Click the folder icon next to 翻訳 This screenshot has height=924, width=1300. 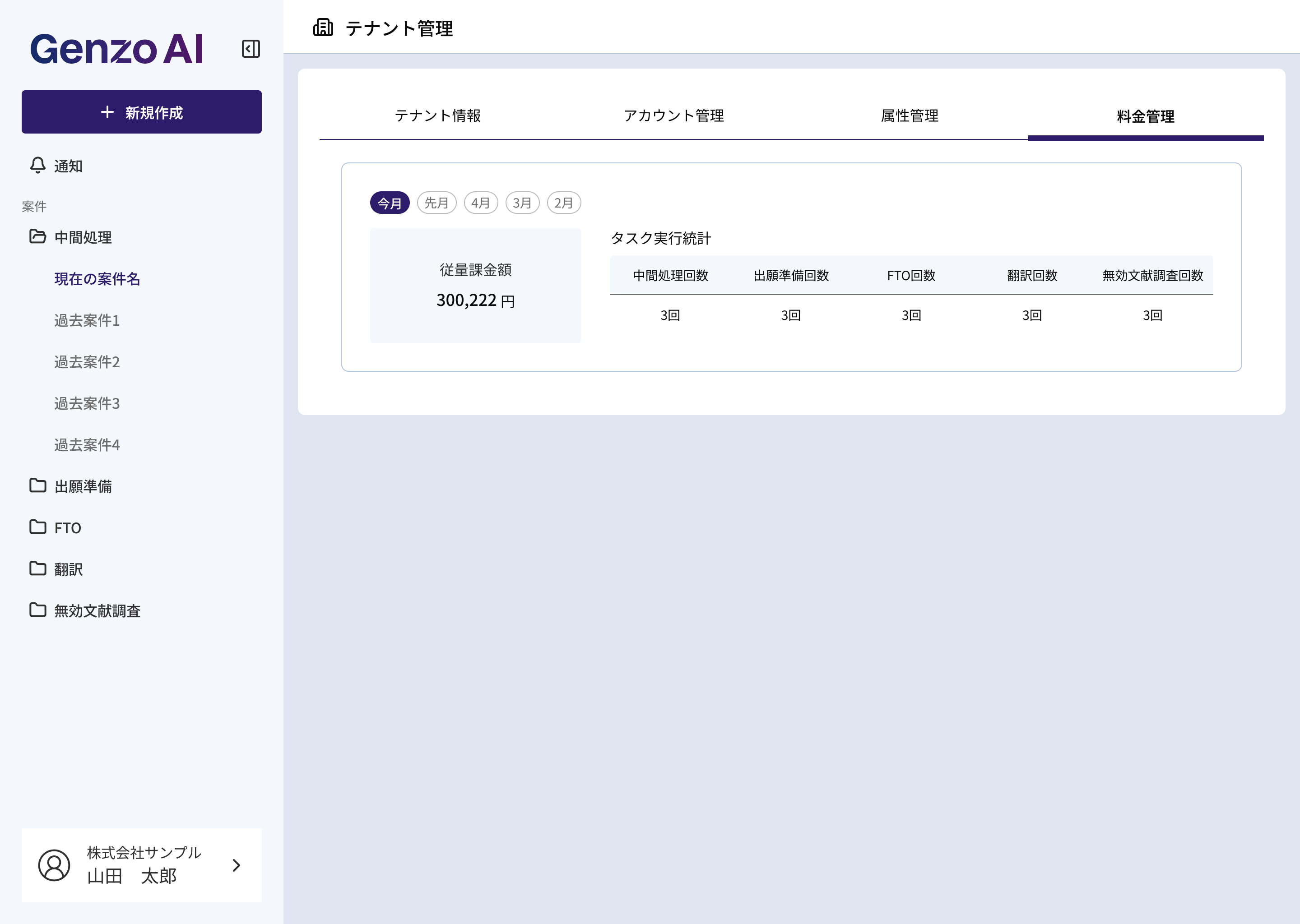tap(37, 568)
